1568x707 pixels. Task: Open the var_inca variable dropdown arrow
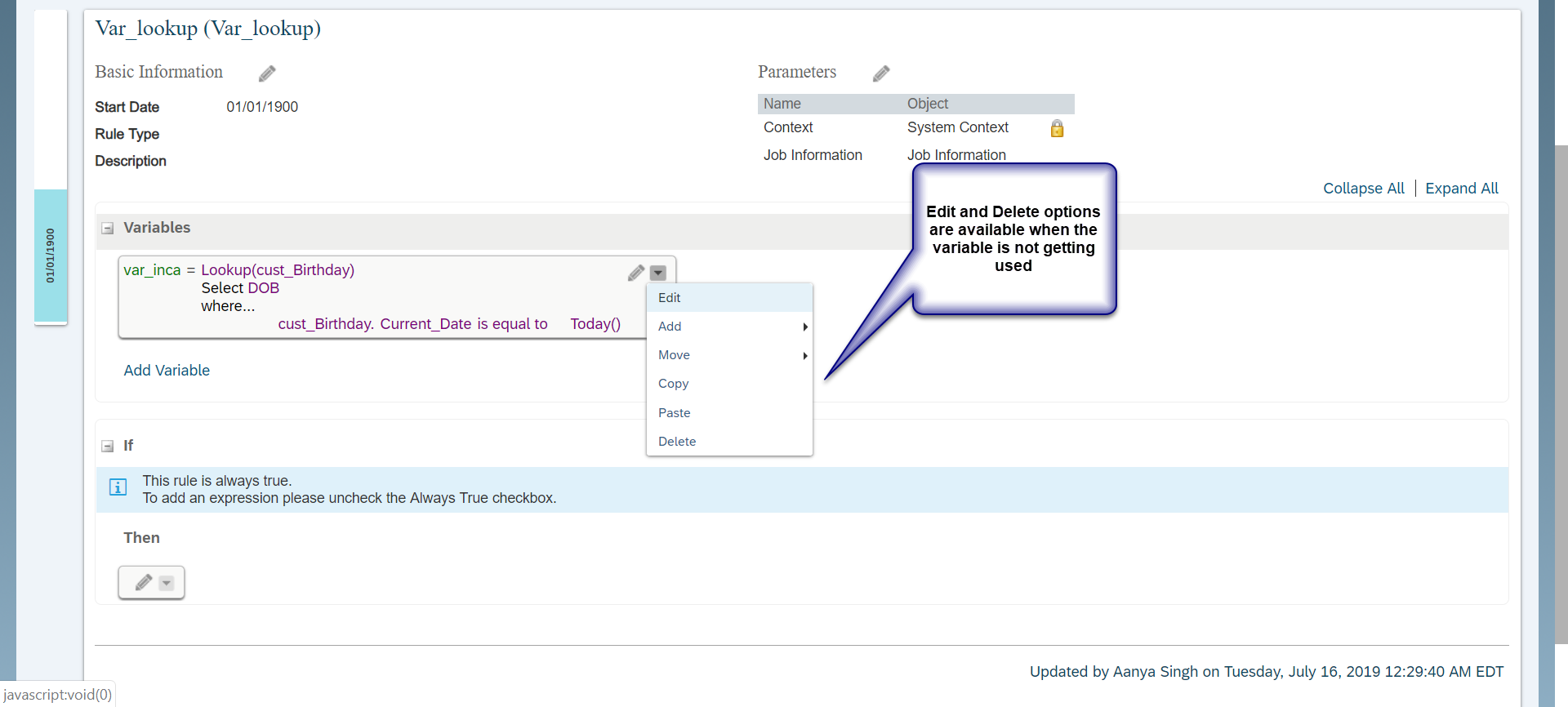point(658,273)
